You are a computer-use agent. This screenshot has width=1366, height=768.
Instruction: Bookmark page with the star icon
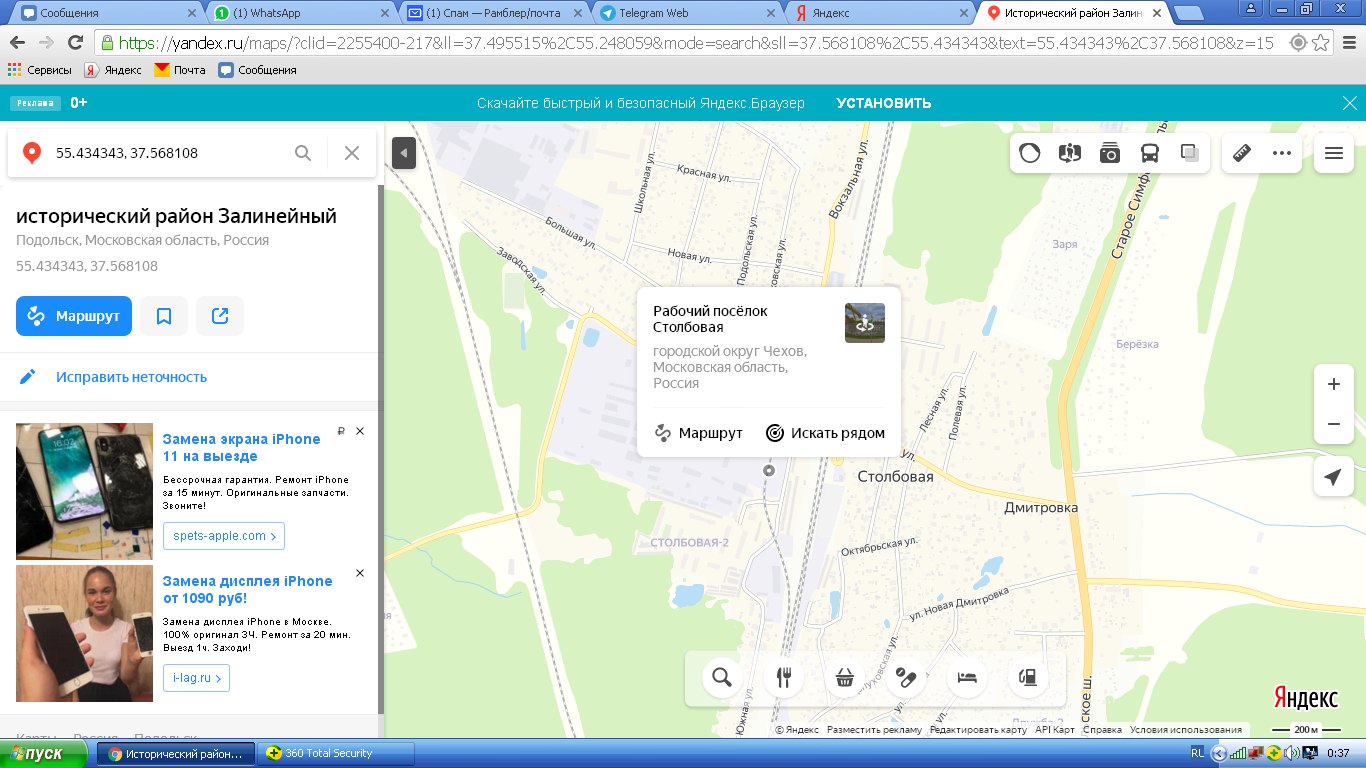pos(1321,43)
